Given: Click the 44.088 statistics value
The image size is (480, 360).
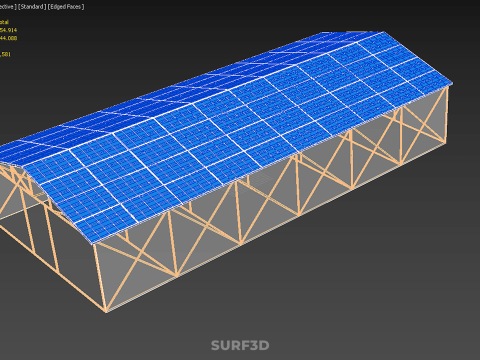Looking at the screenshot, I should (x=8, y=38).
